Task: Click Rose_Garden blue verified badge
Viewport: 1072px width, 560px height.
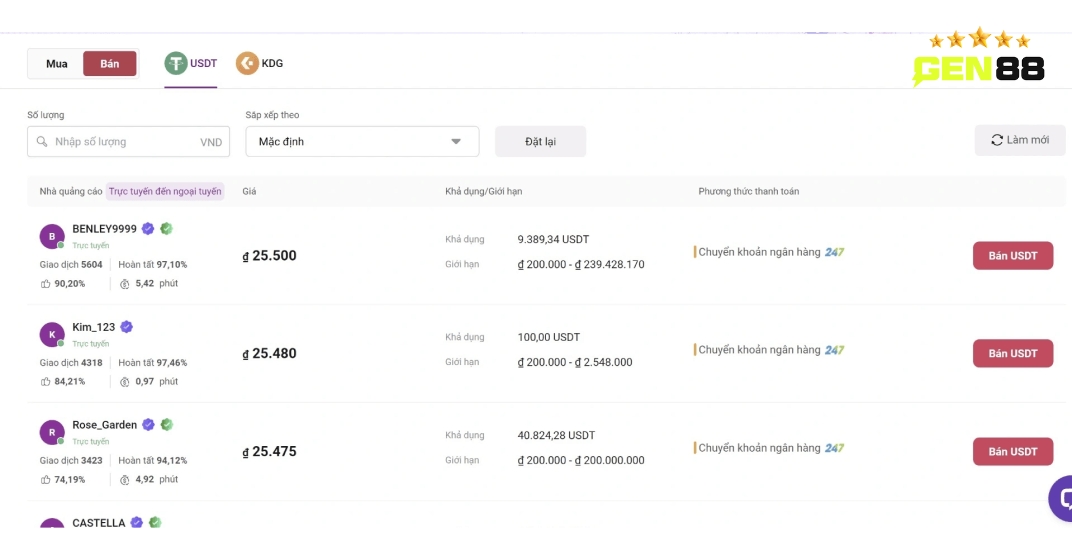Action: (x=148, y=425)
